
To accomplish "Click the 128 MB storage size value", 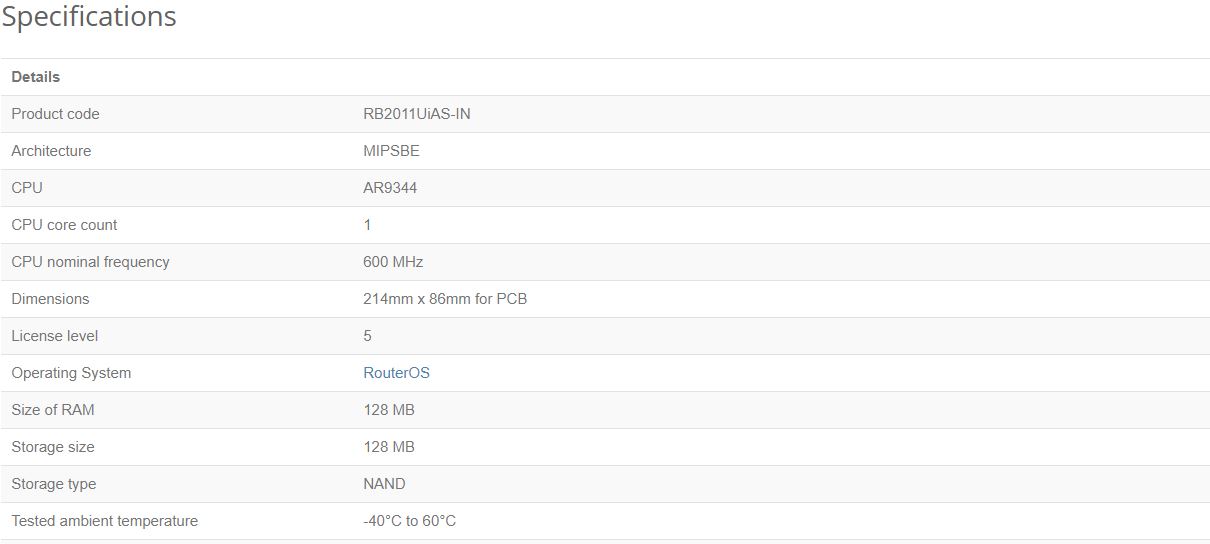I will click(389, 447).
